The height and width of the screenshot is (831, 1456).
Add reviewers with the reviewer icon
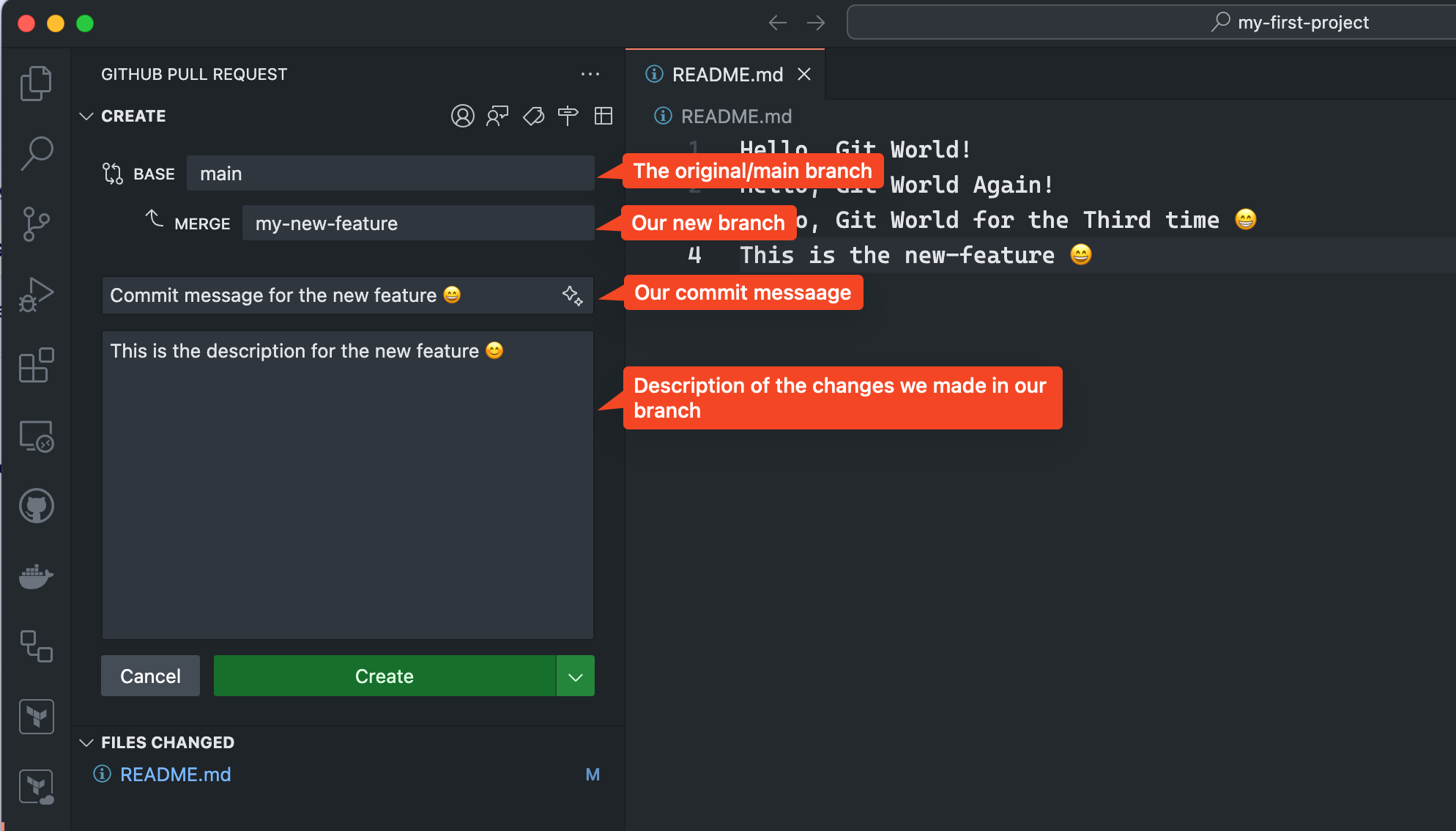coord(497,116)
